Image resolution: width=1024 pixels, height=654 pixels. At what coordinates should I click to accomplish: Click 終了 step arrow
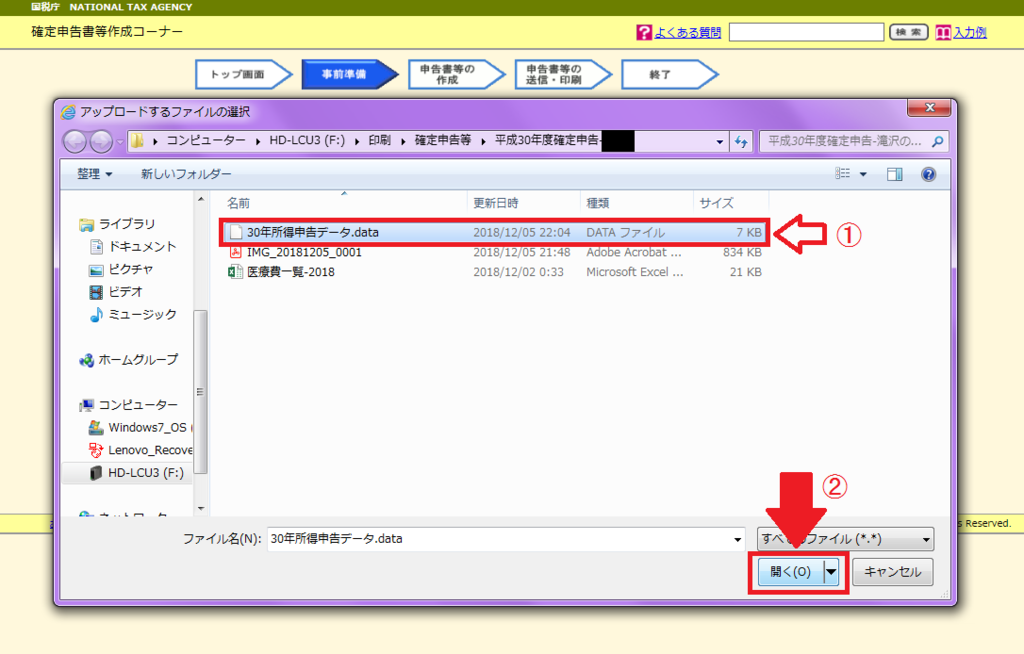click(669, 74)
